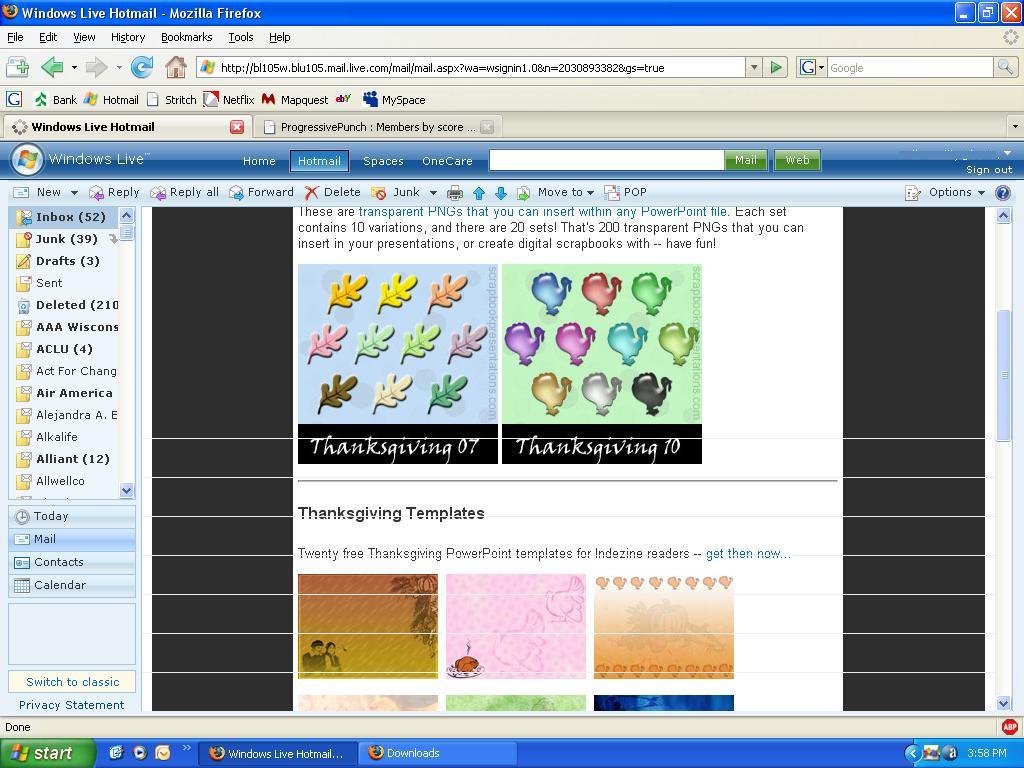Expand the Junk dropdown arrow

[x=432, y=193]
